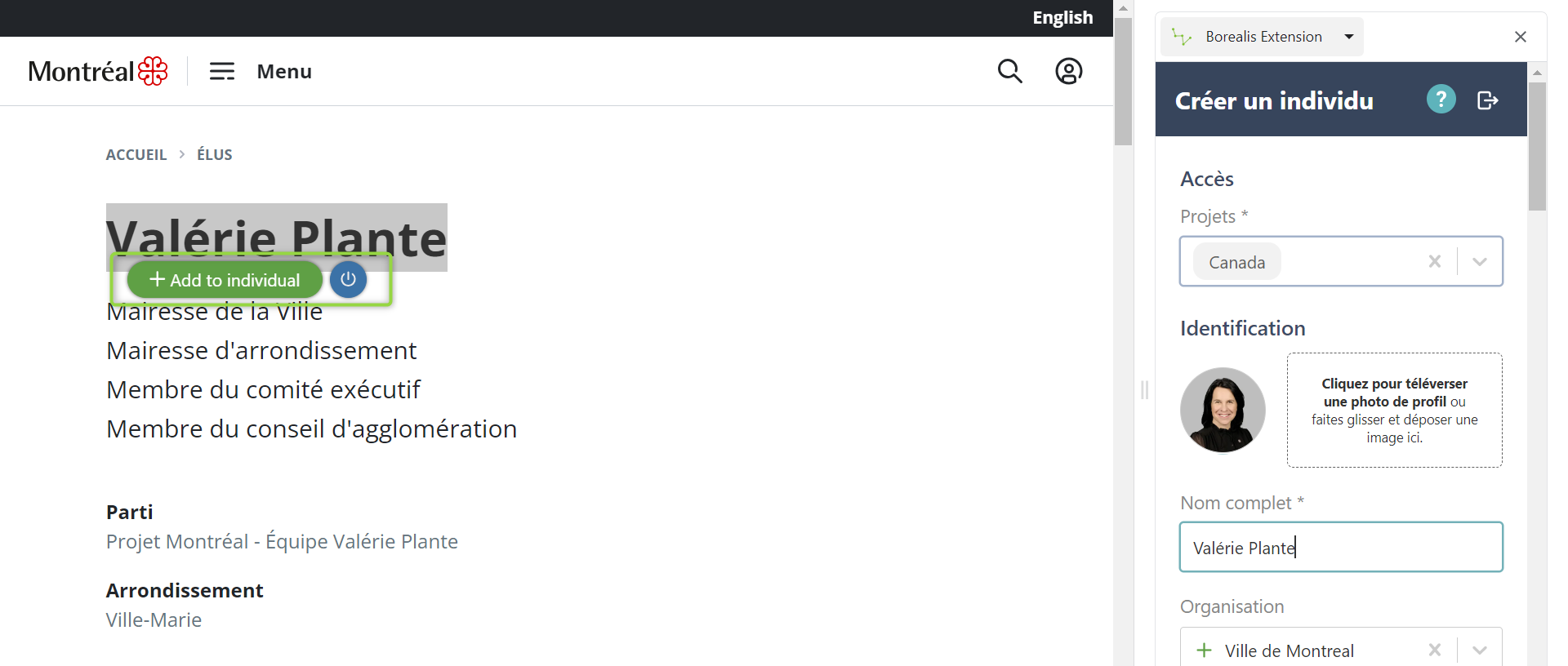Click the Add to individual button
Screen dimensions: 1568x666
tap(224, 279)
